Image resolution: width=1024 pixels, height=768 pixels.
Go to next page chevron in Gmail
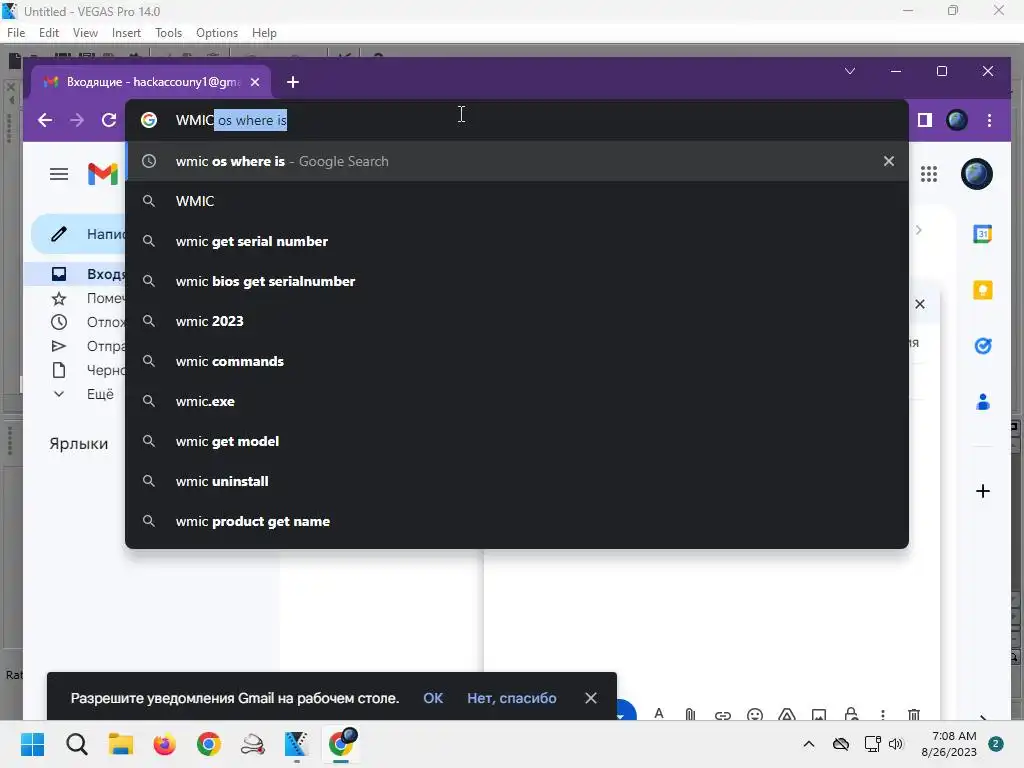point(919,230)
